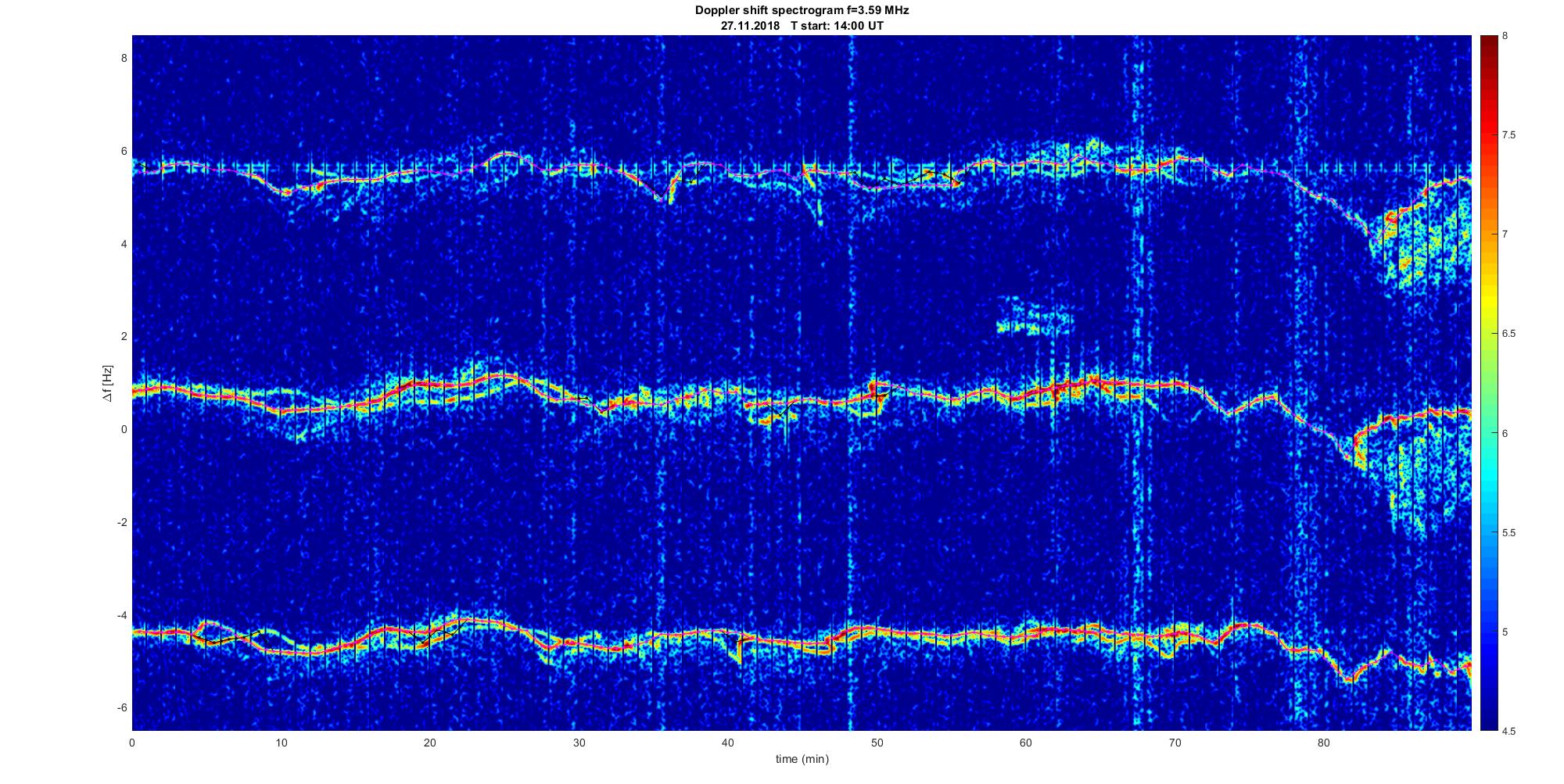The image size is (1564, 784).
Task: Click the y-axis tick label 8
Action: click(x=124, y=59)
